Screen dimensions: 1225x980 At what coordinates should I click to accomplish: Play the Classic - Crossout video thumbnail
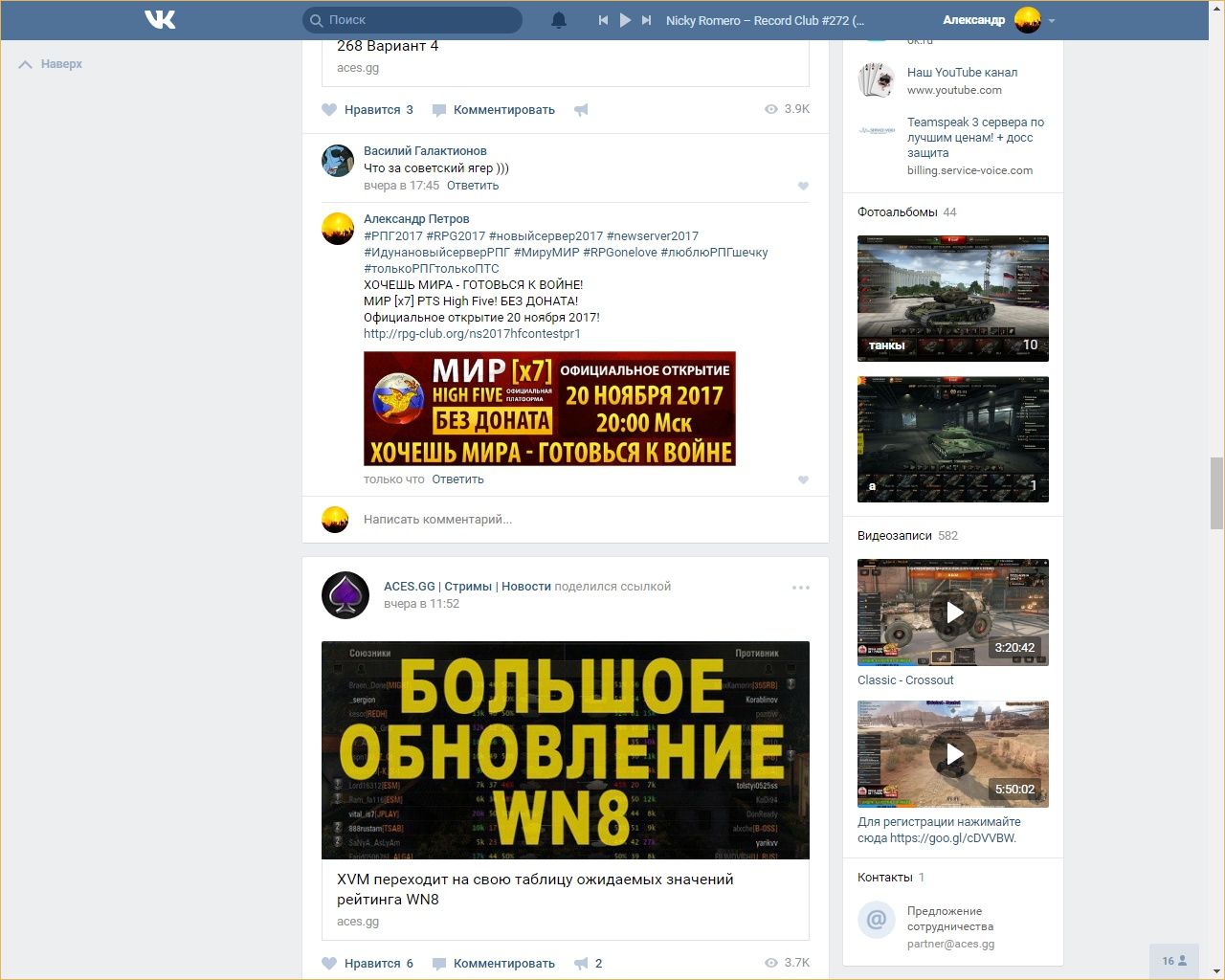(953, 612)
